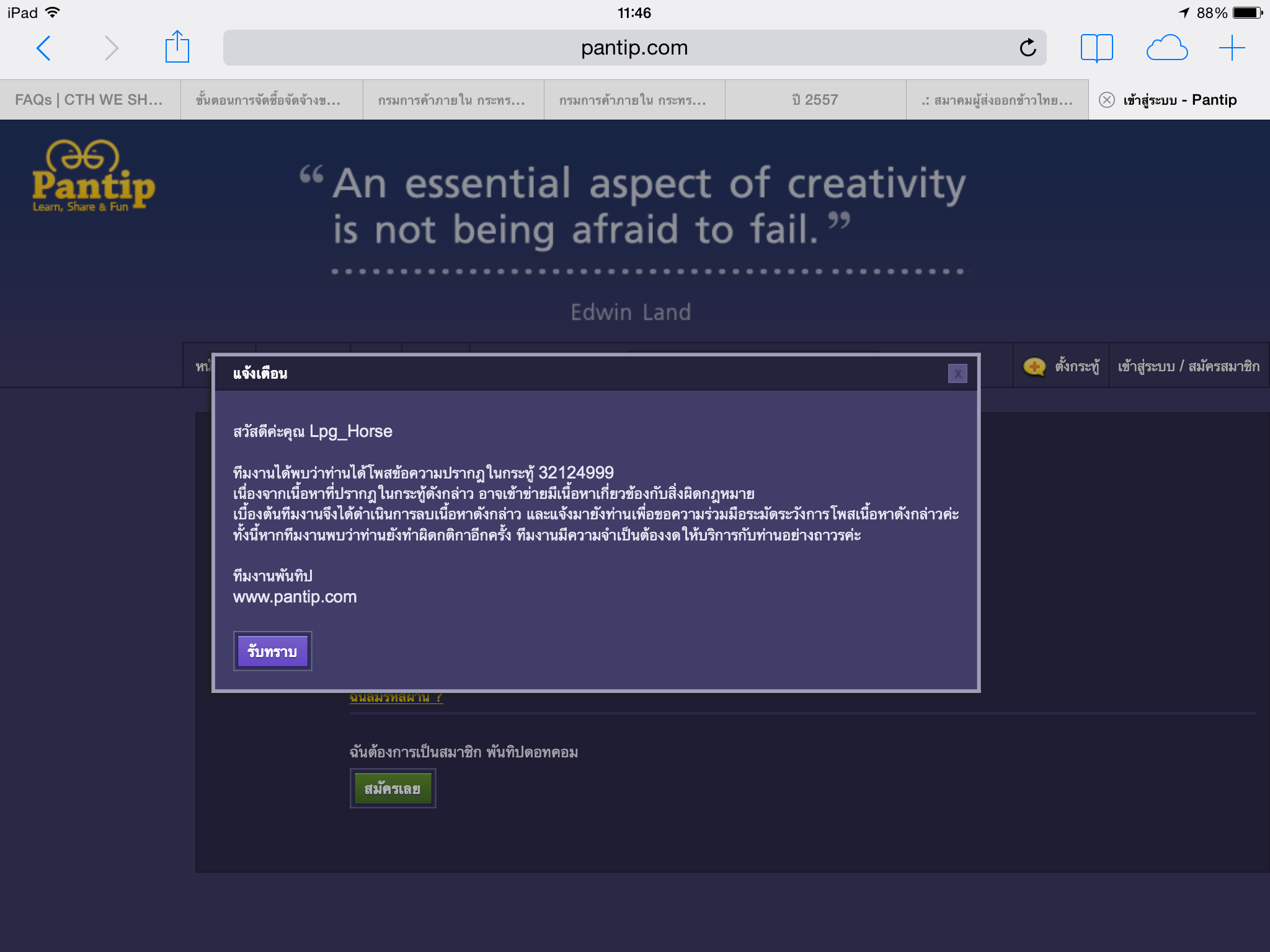Switch to the สมาคมผู้ส่งออกข้าวไทย tab
The image size is (1270, 952).
click(x=997, y=100)
